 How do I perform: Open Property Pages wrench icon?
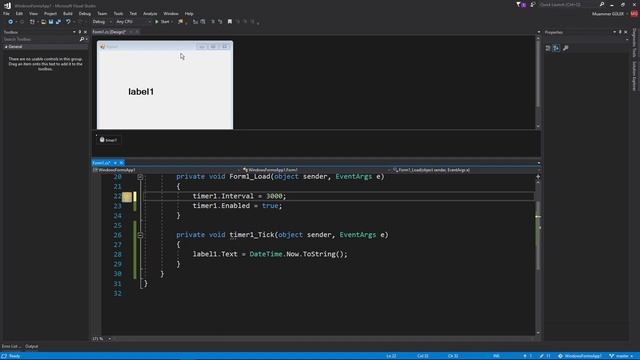(x=565, y=48)
